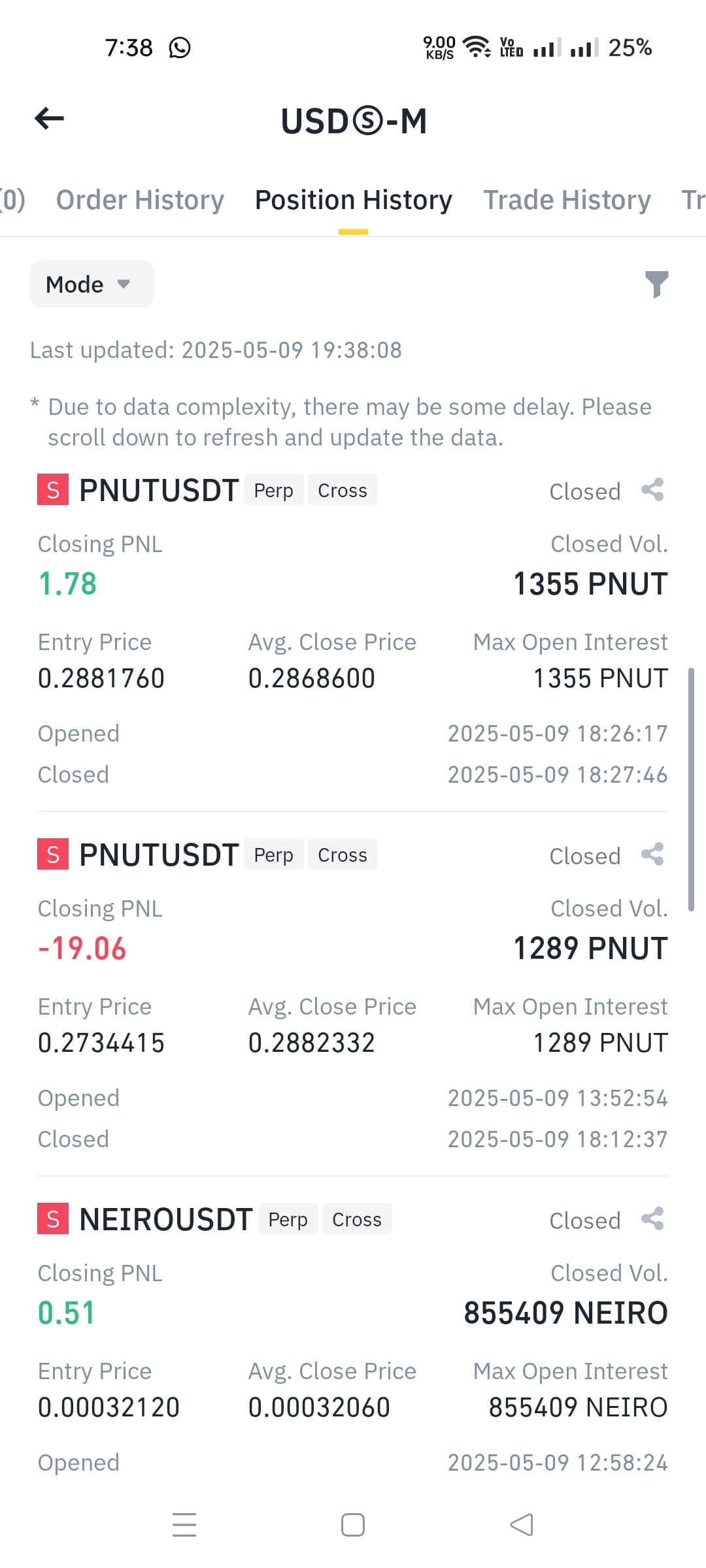Tap the back arrow icon
706x1568 pixels.
coord(50,118)
